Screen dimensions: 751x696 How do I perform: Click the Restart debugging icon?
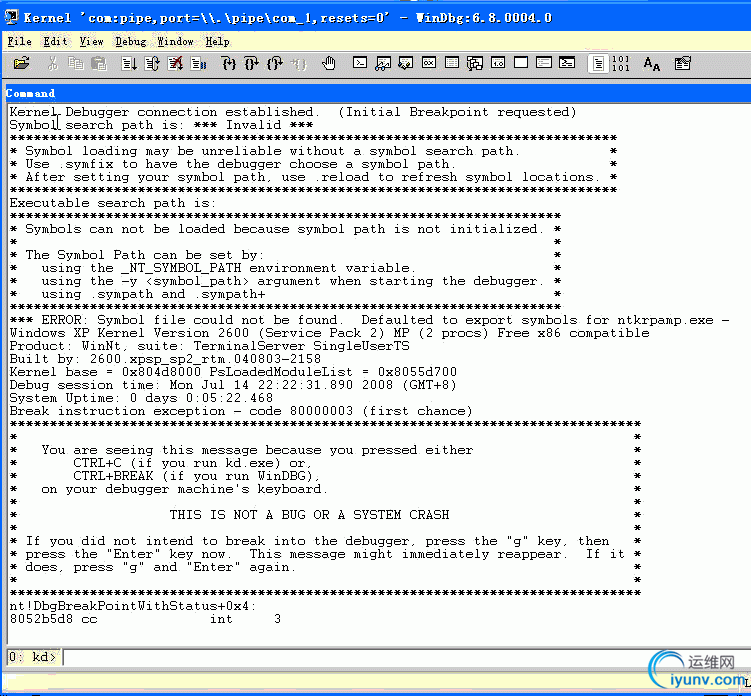pyautogui.click(x=152, y=63)
